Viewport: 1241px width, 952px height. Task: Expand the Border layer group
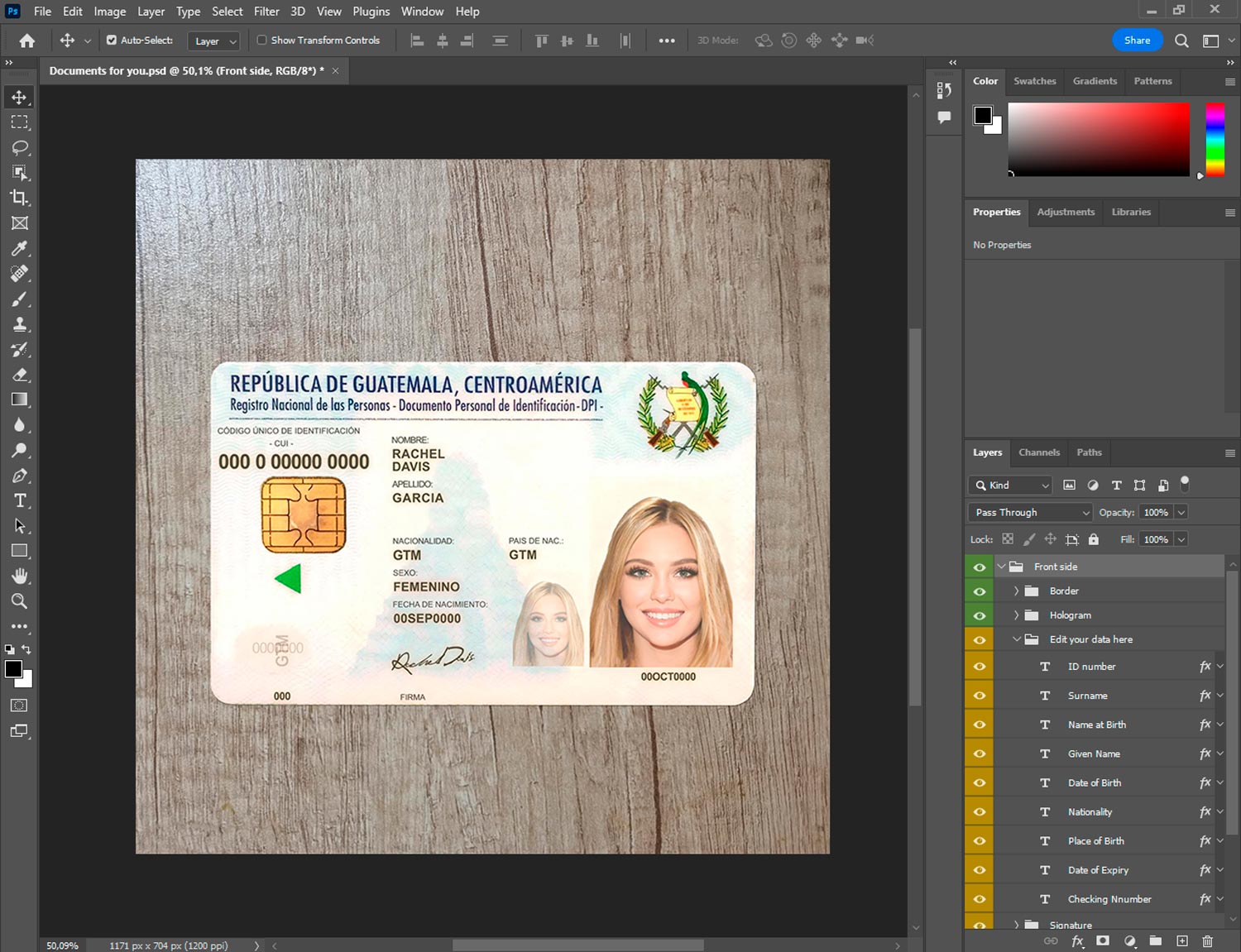pos(1016,591)
